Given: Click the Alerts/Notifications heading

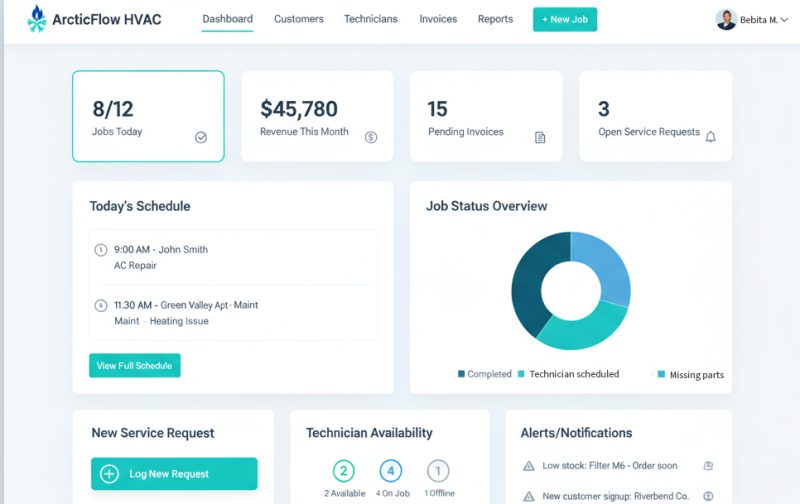Looking at the screenshot, I should point(577,433).
